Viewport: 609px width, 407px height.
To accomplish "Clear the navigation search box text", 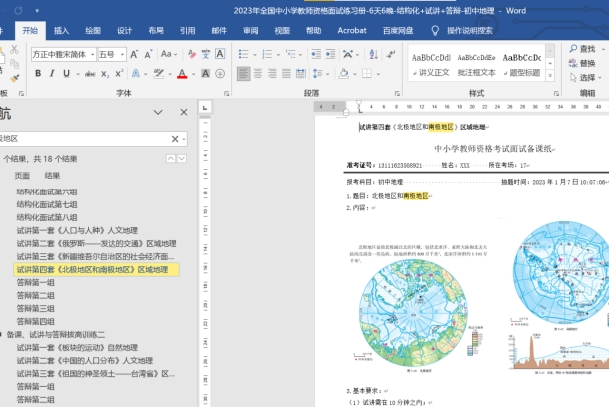I will click(173, 139).
